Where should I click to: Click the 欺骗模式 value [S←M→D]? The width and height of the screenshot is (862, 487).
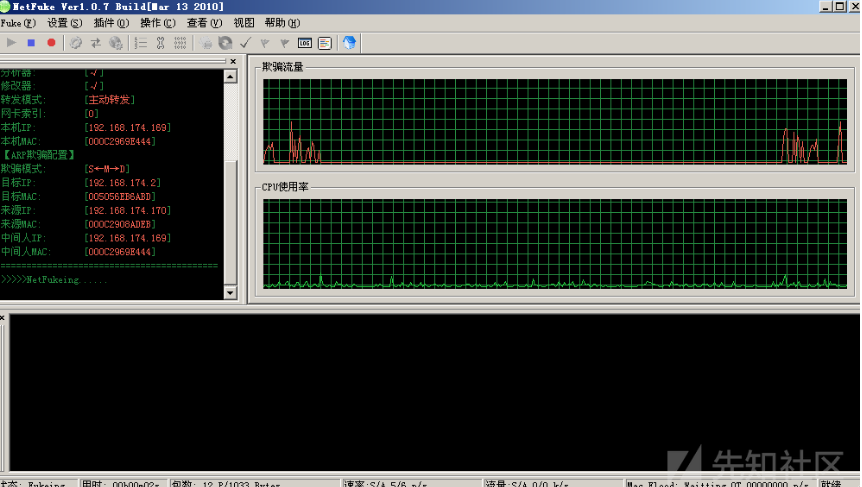(x=107, y=169)
